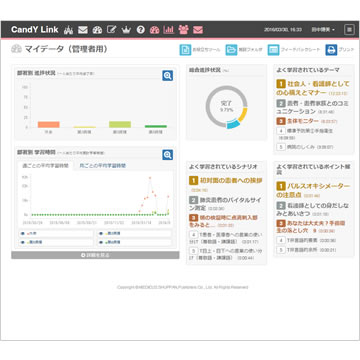Open scenario 肺炎患者のバイタルサイン測定

coord(225,204)
